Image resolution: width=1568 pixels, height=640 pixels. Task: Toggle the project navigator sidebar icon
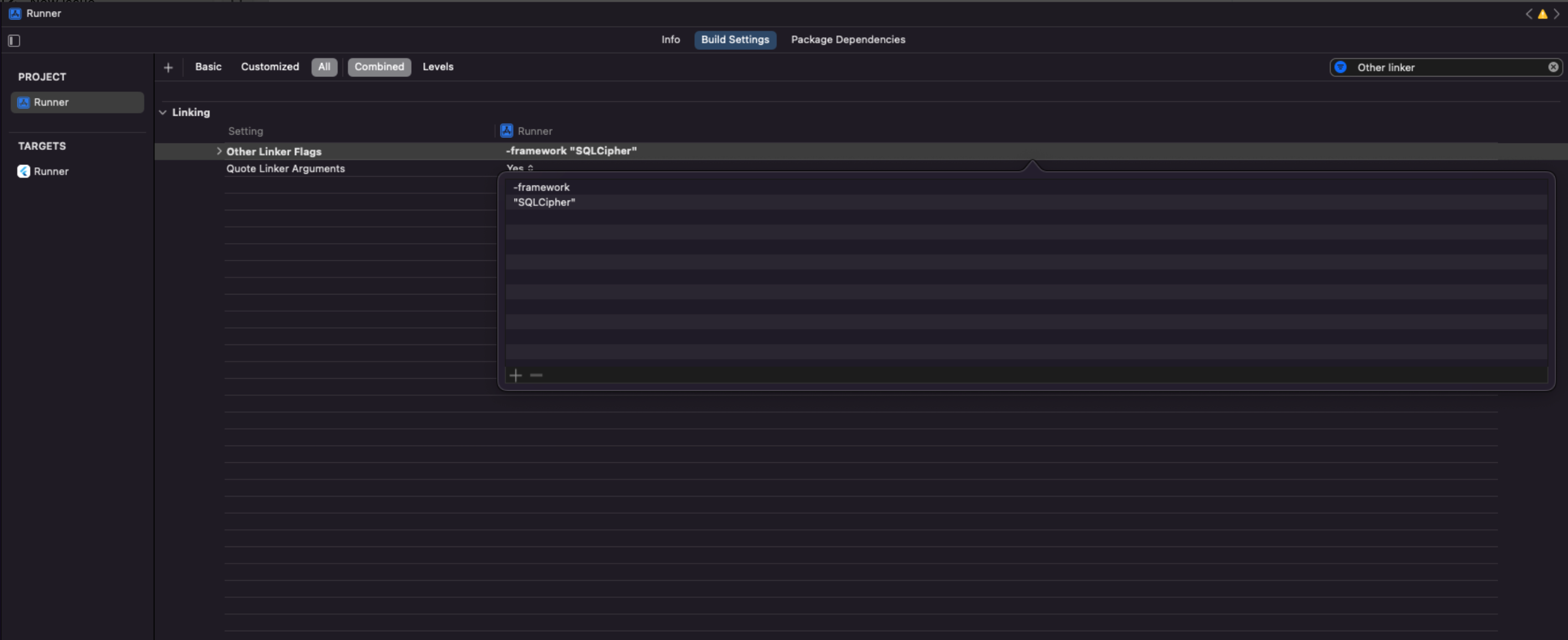pyautogui.click(x=14, y=41)
